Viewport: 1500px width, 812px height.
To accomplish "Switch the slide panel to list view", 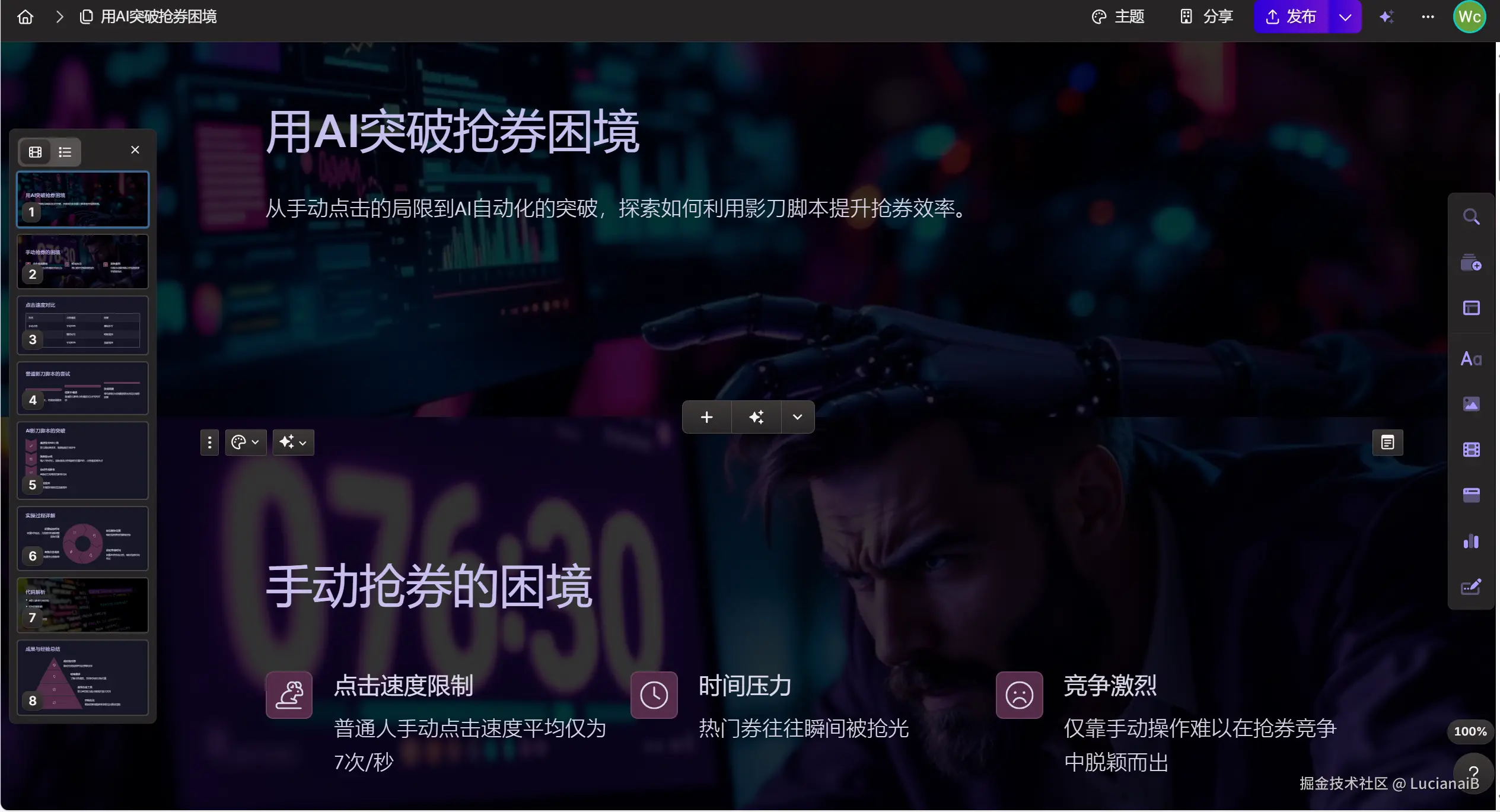I will [x=65, y=152].
